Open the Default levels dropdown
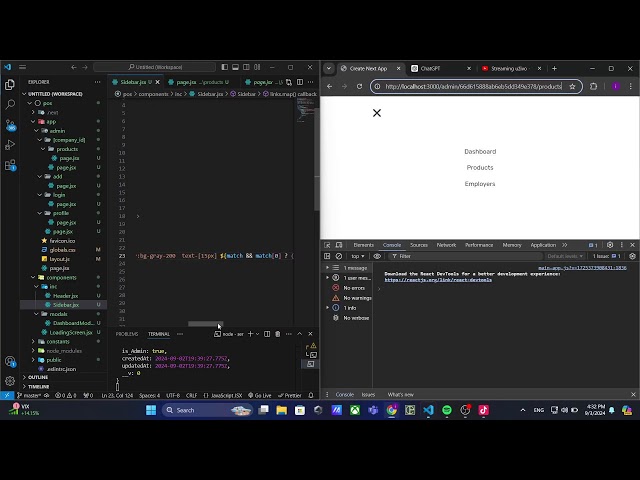 [565, 256]
